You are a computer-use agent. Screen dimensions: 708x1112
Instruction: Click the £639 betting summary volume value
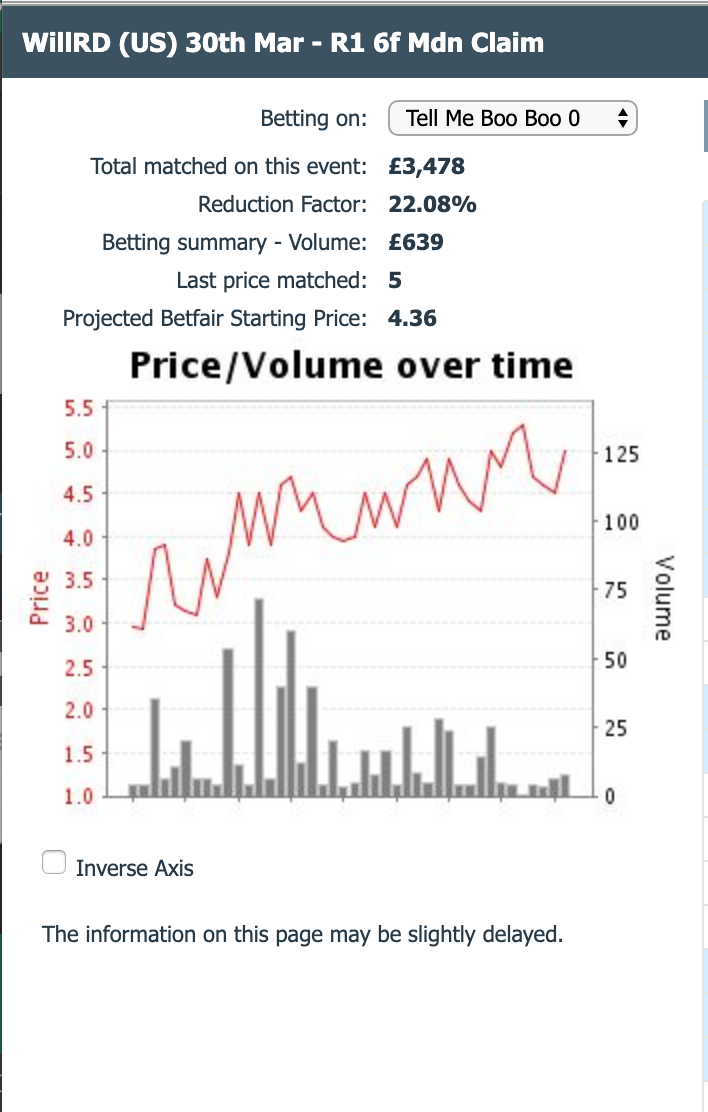click(x=416, y=243)
